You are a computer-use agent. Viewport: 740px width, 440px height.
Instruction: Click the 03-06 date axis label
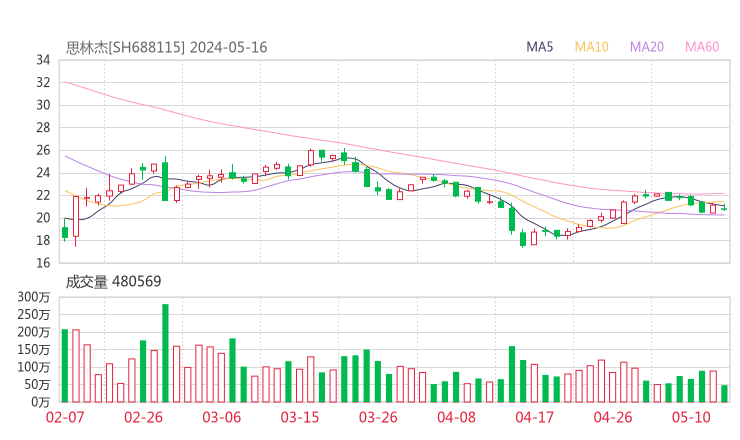point(222,417)
